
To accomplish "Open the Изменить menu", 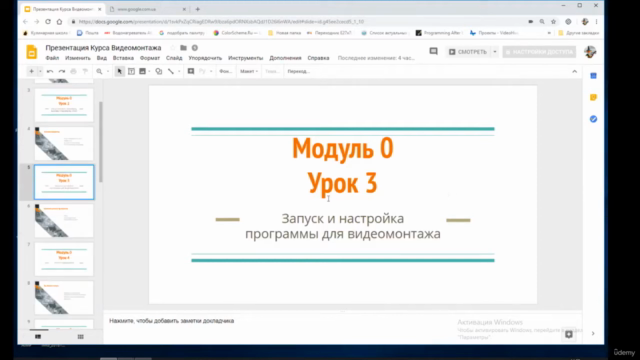I will pyautogui.click(x=78, y=58).
